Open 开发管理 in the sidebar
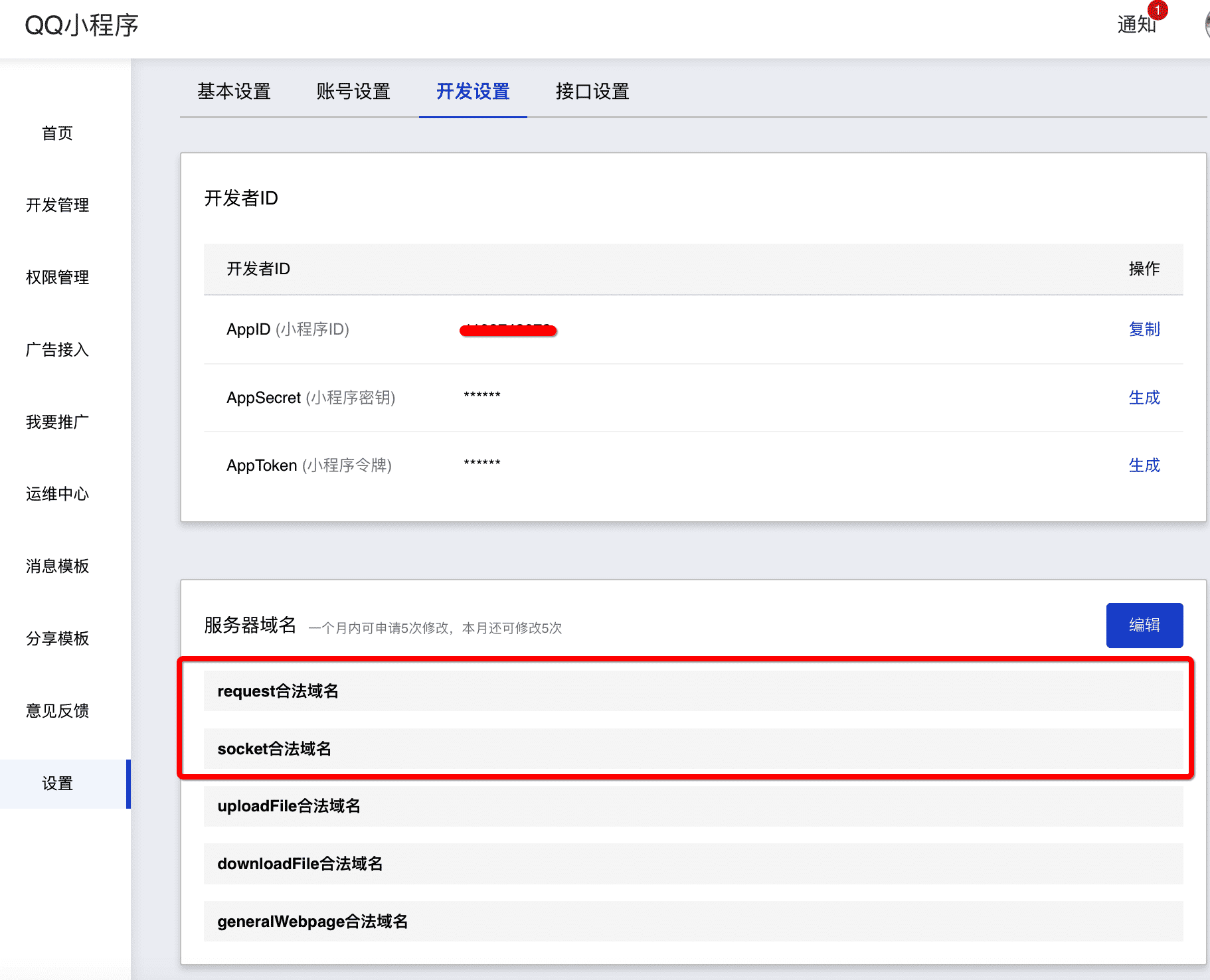The height and width of the screenshot is (980, 1210). 57,205
